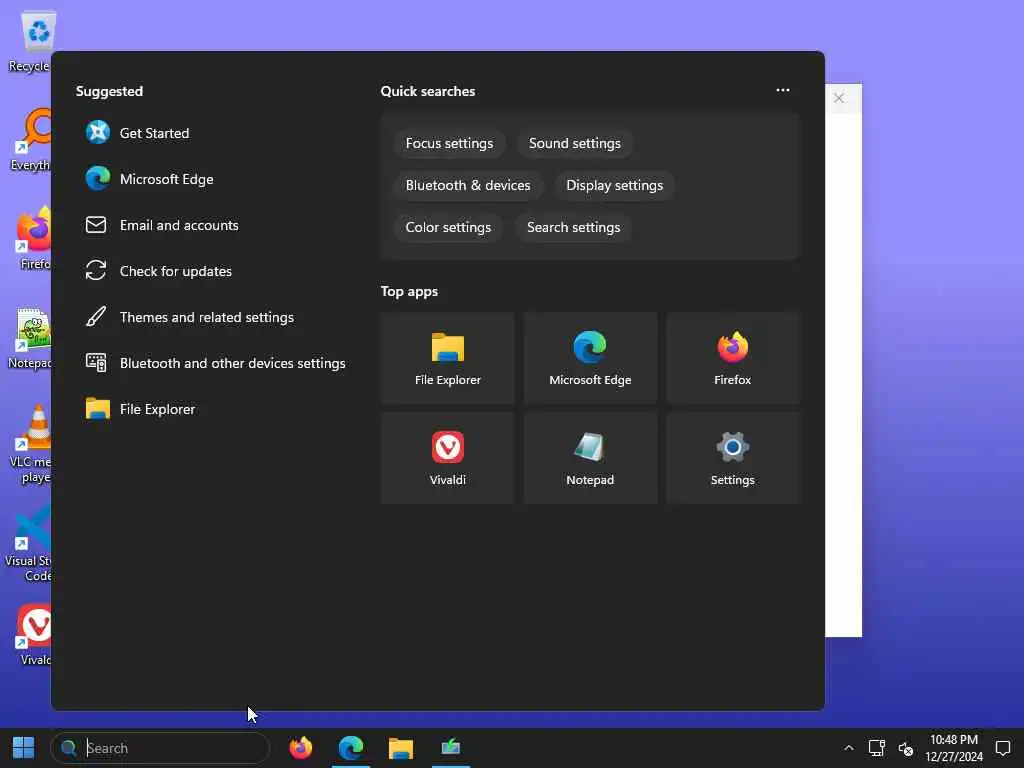
Task: Select the Everything desktop shortcut
Action: click(x=30, y=140)
